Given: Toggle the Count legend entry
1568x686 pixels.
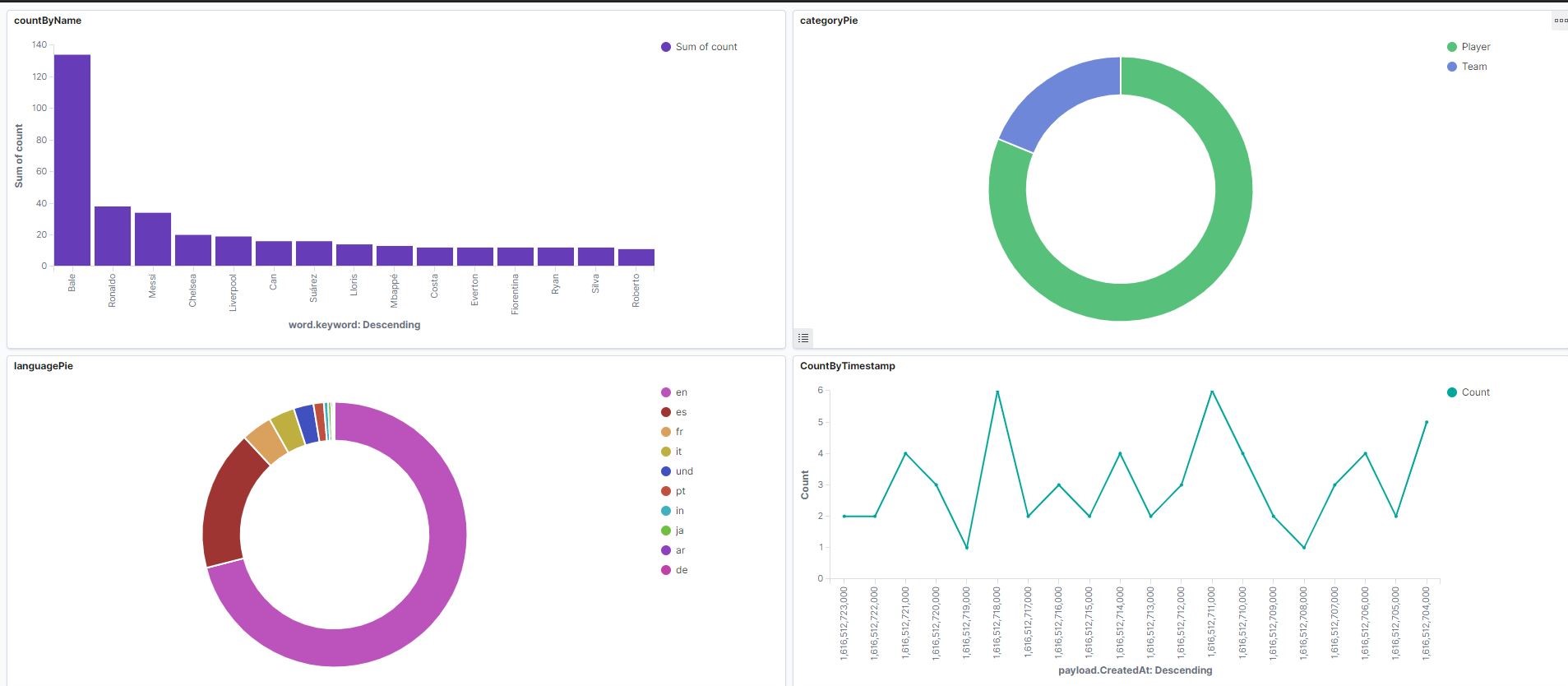Looking at the screenshot, I should pos(1469,392).
